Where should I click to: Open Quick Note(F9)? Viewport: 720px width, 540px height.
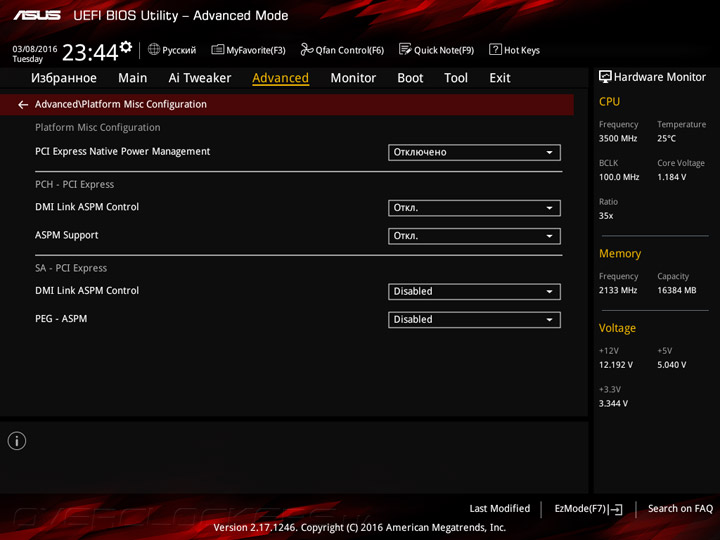436,50
